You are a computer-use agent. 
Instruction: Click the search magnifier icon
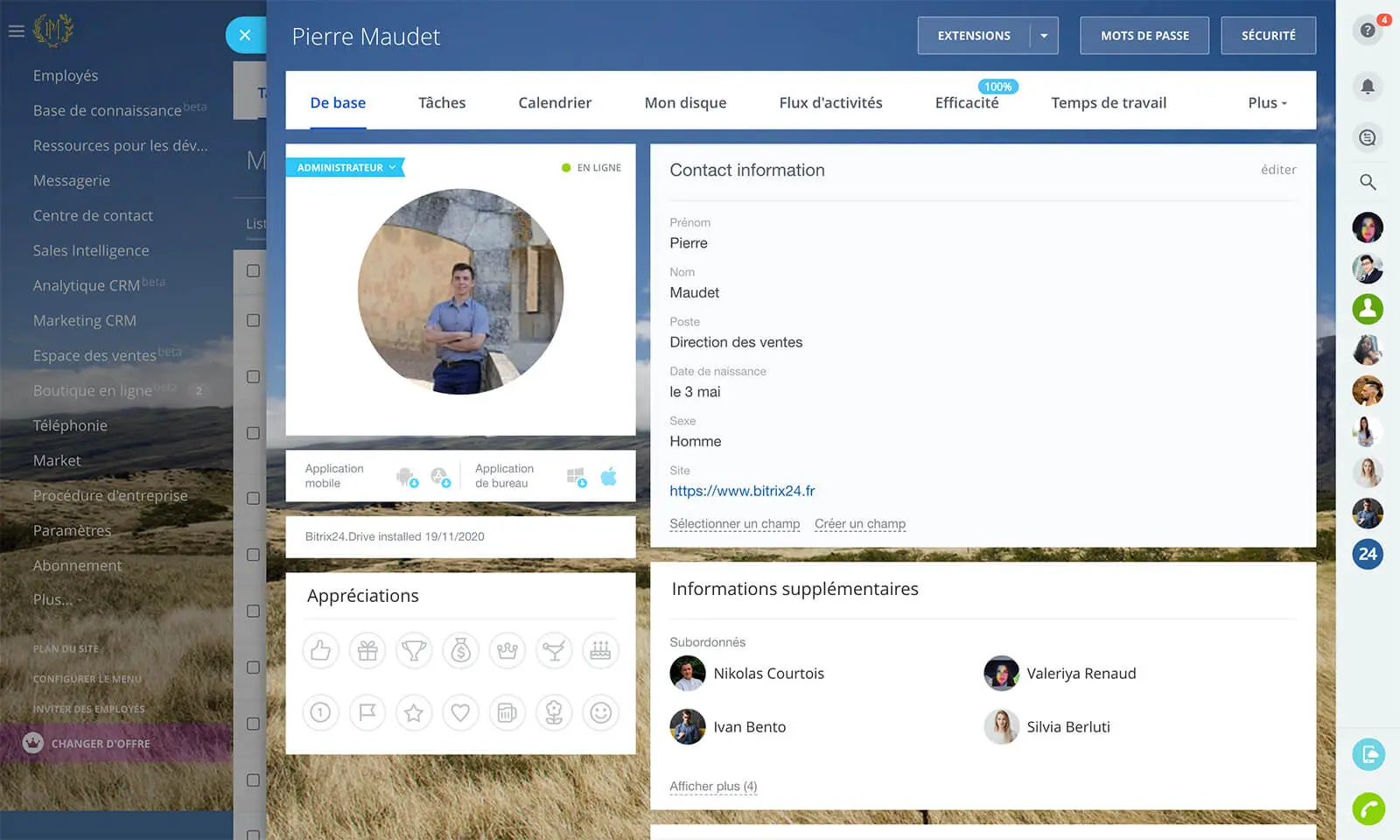point(1368,182)
